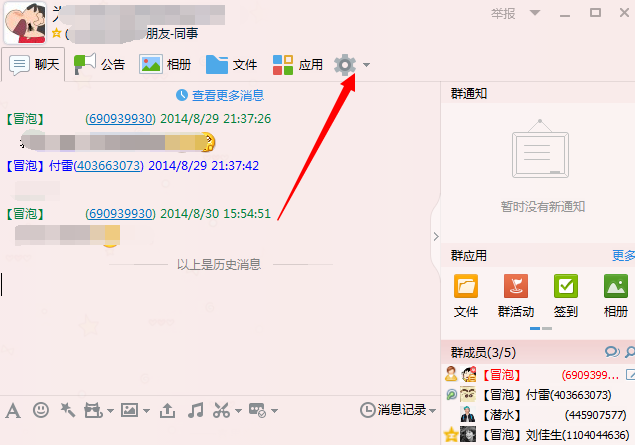Image resolution: width=635 pixels, height=445 pixels.
Task: Click the 群成员(3/5) header
Action: click(483, 352)
